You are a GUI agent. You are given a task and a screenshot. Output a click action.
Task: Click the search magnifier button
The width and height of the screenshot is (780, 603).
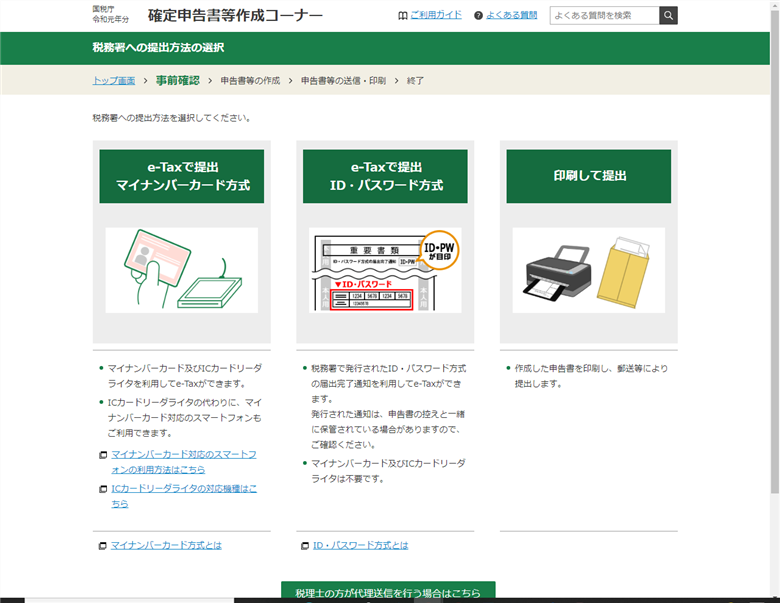point(668,15)
